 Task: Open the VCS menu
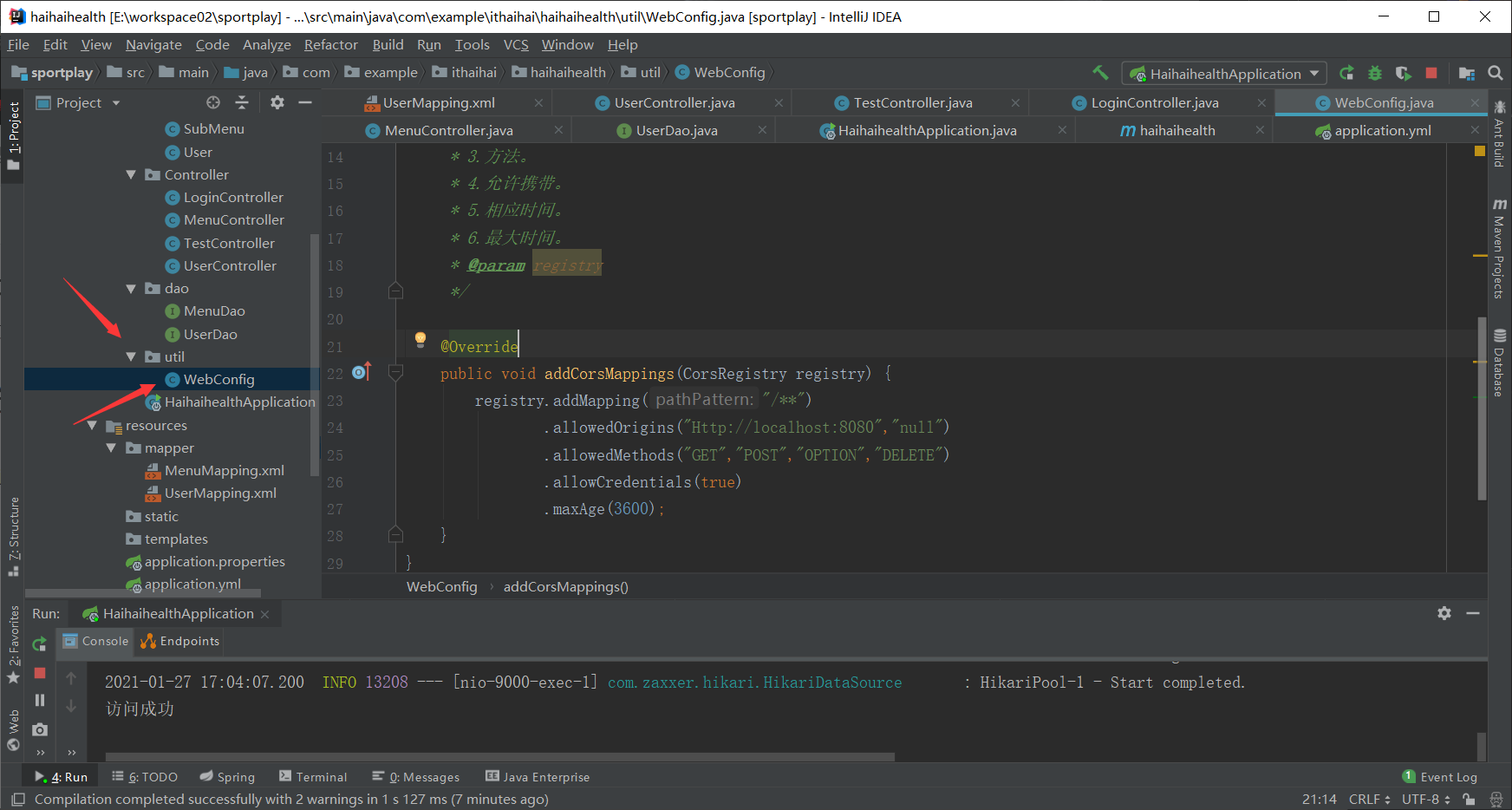coord(516,44)
